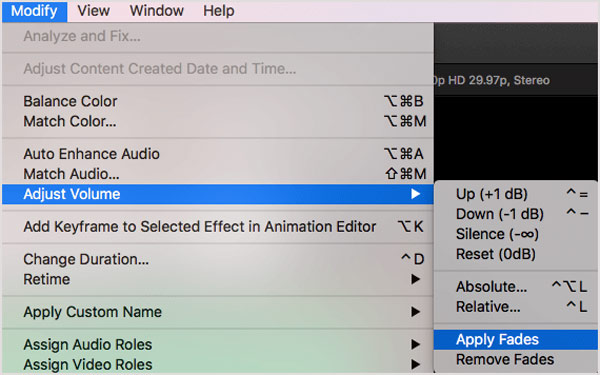Choose Match Color… menu item

218,121
